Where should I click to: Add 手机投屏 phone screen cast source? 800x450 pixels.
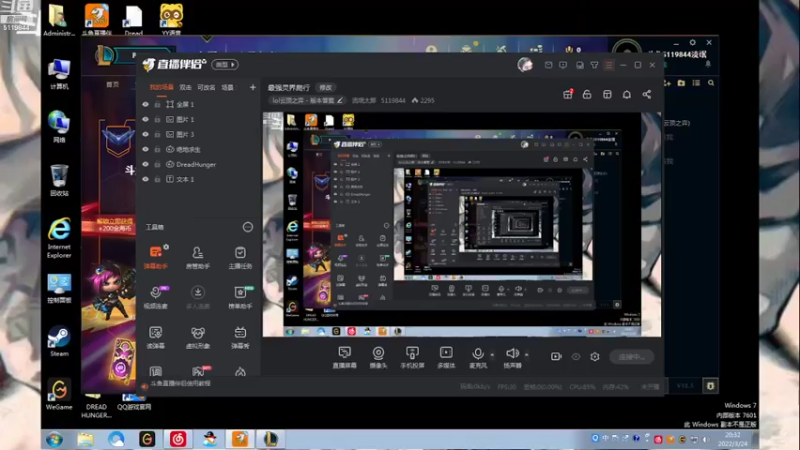[x=412, y=357]
